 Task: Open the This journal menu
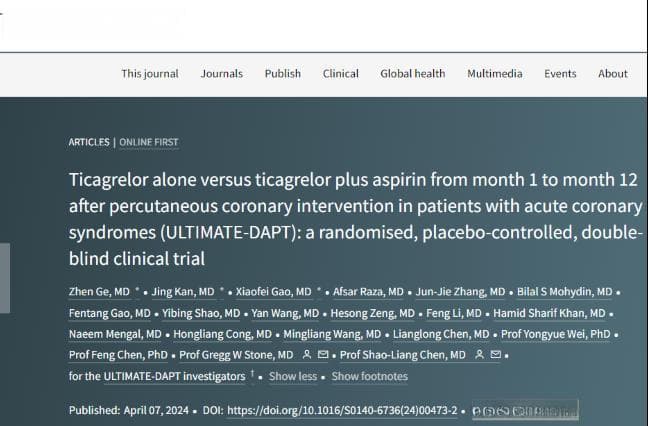click(x=150, y=74)
